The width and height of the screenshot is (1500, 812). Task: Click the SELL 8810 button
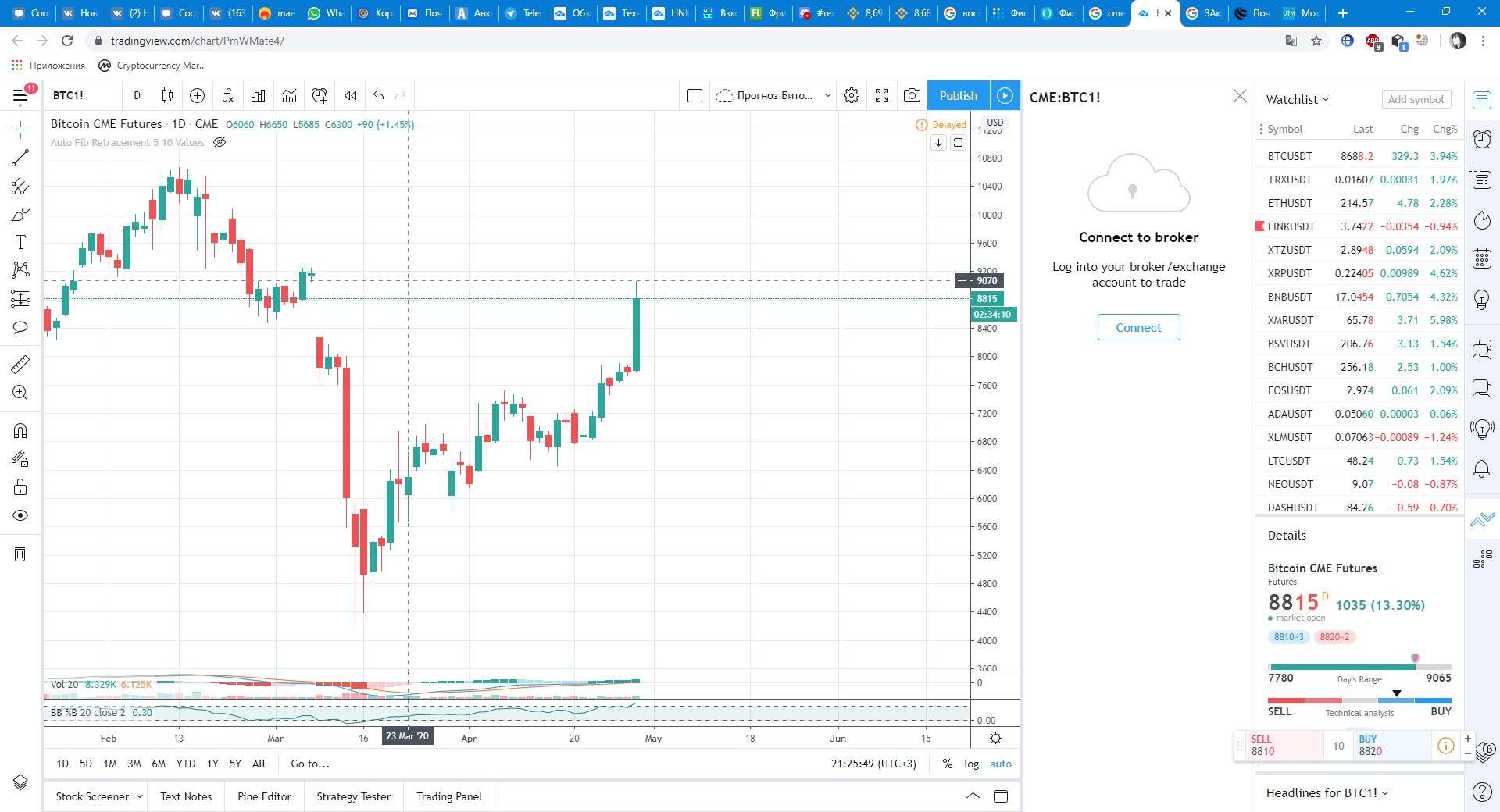click(1284, 746)
